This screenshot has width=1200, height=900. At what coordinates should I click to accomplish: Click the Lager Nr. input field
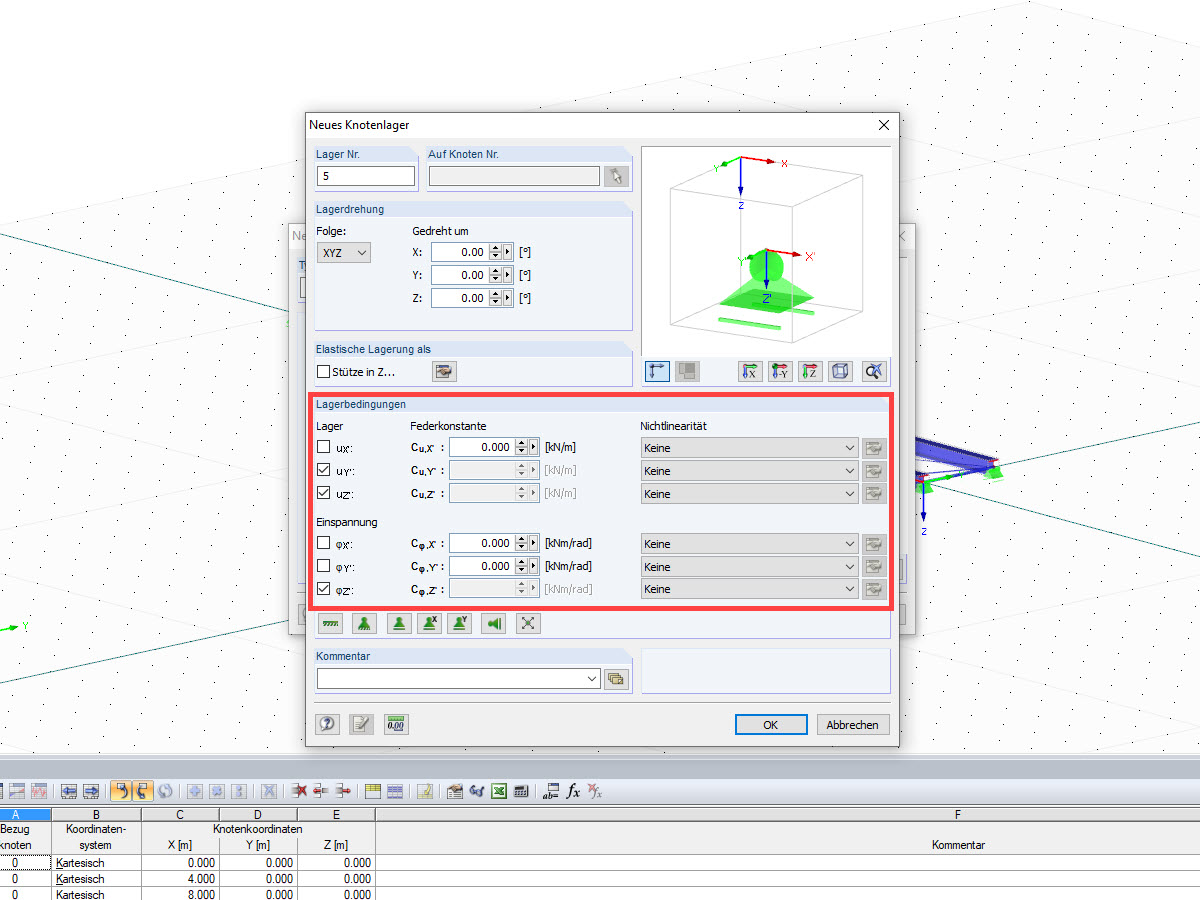[366, 176]
